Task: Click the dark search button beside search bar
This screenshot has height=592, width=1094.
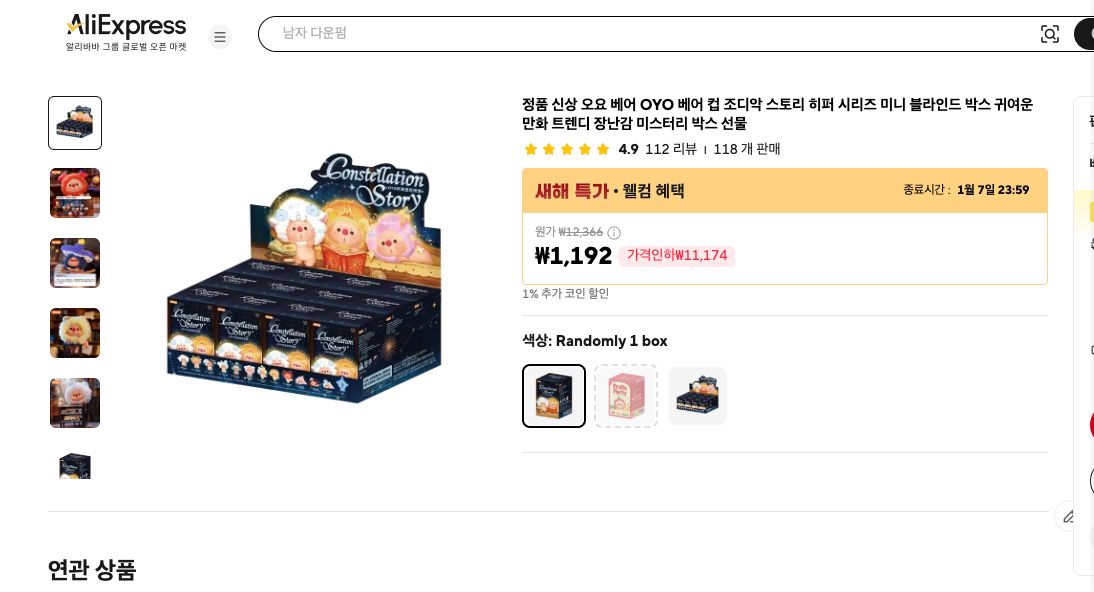Action: click(1089, 33)
